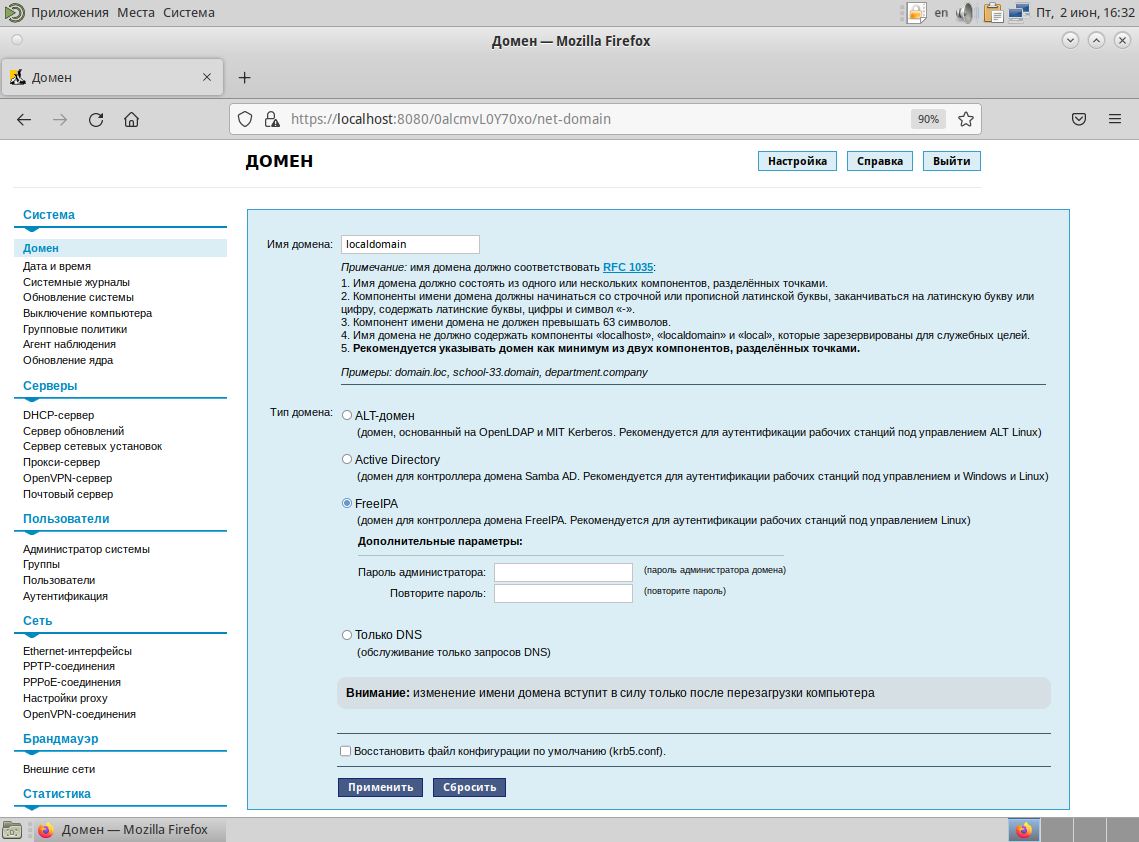The height and width of the screenshot is (842, 1139).
Task: Click the Применить button
Action: tap(381, 787)
